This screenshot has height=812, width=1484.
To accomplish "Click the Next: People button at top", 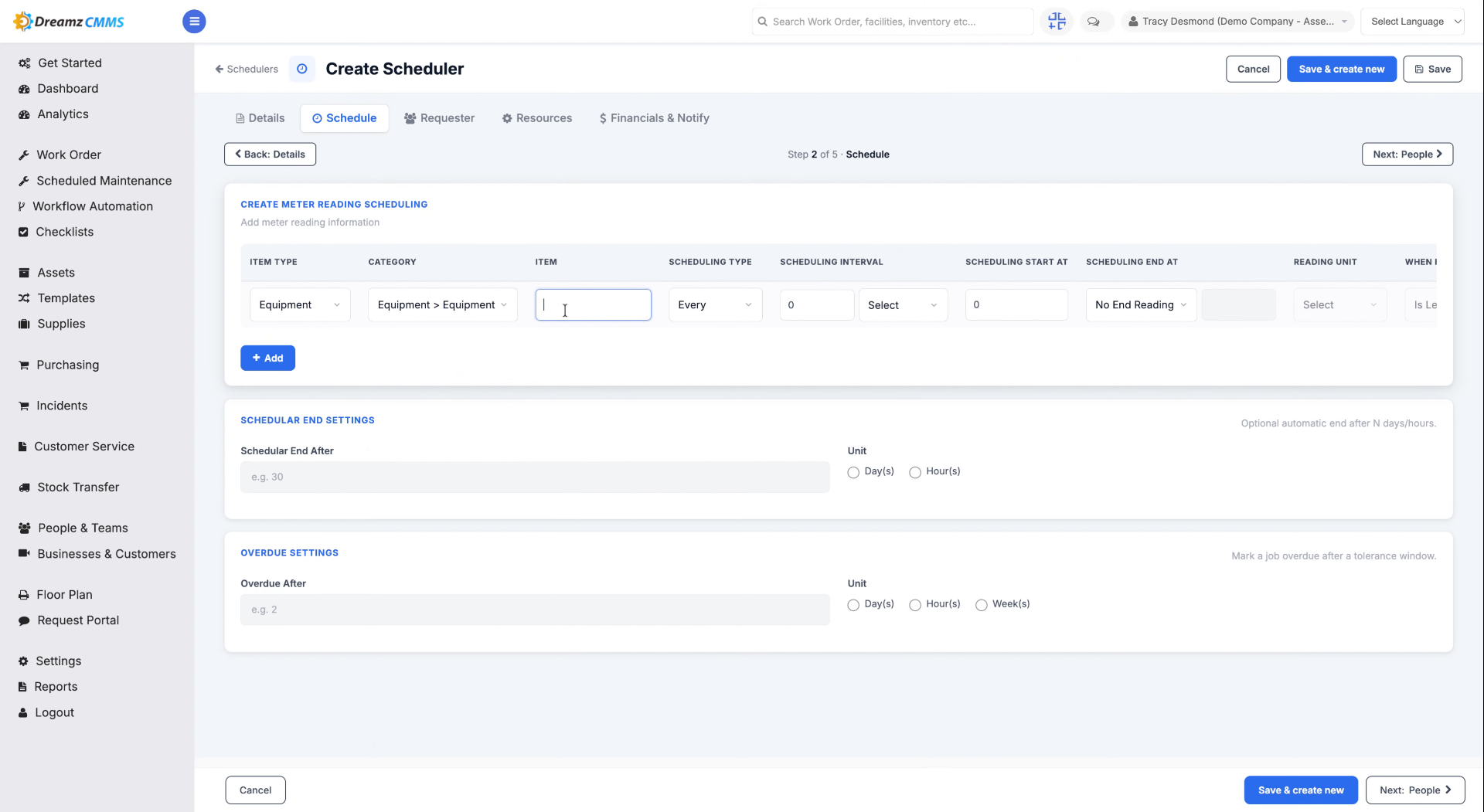I will [1407, 155].
